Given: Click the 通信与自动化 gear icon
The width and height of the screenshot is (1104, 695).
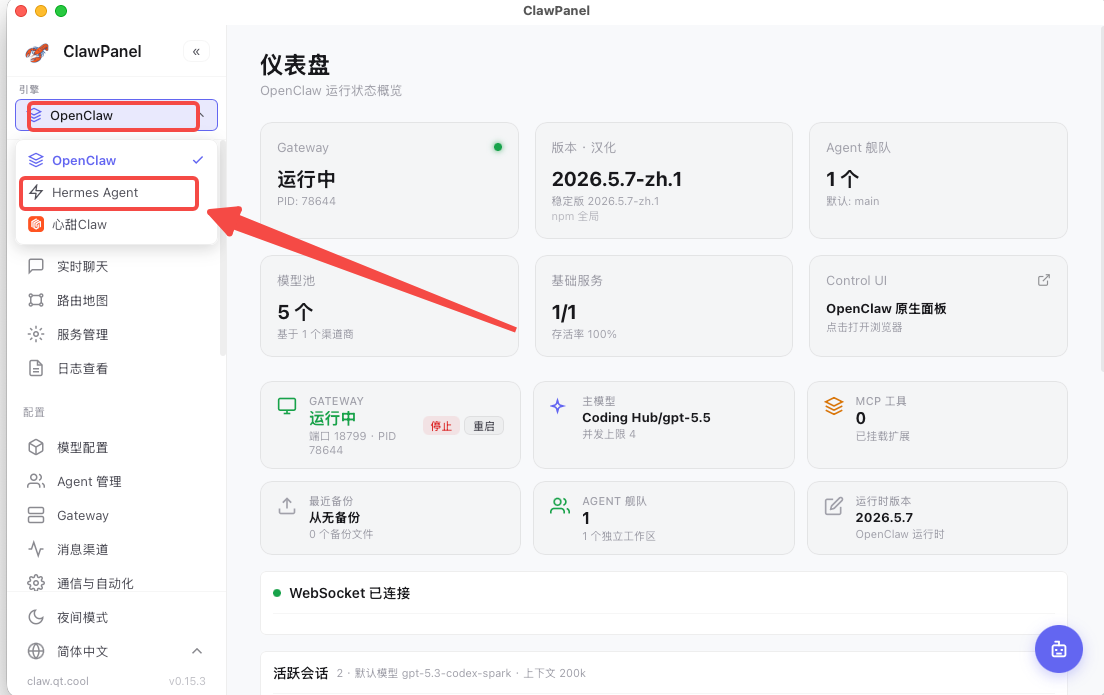Looking at the screenshot, I should coord(36,583).
